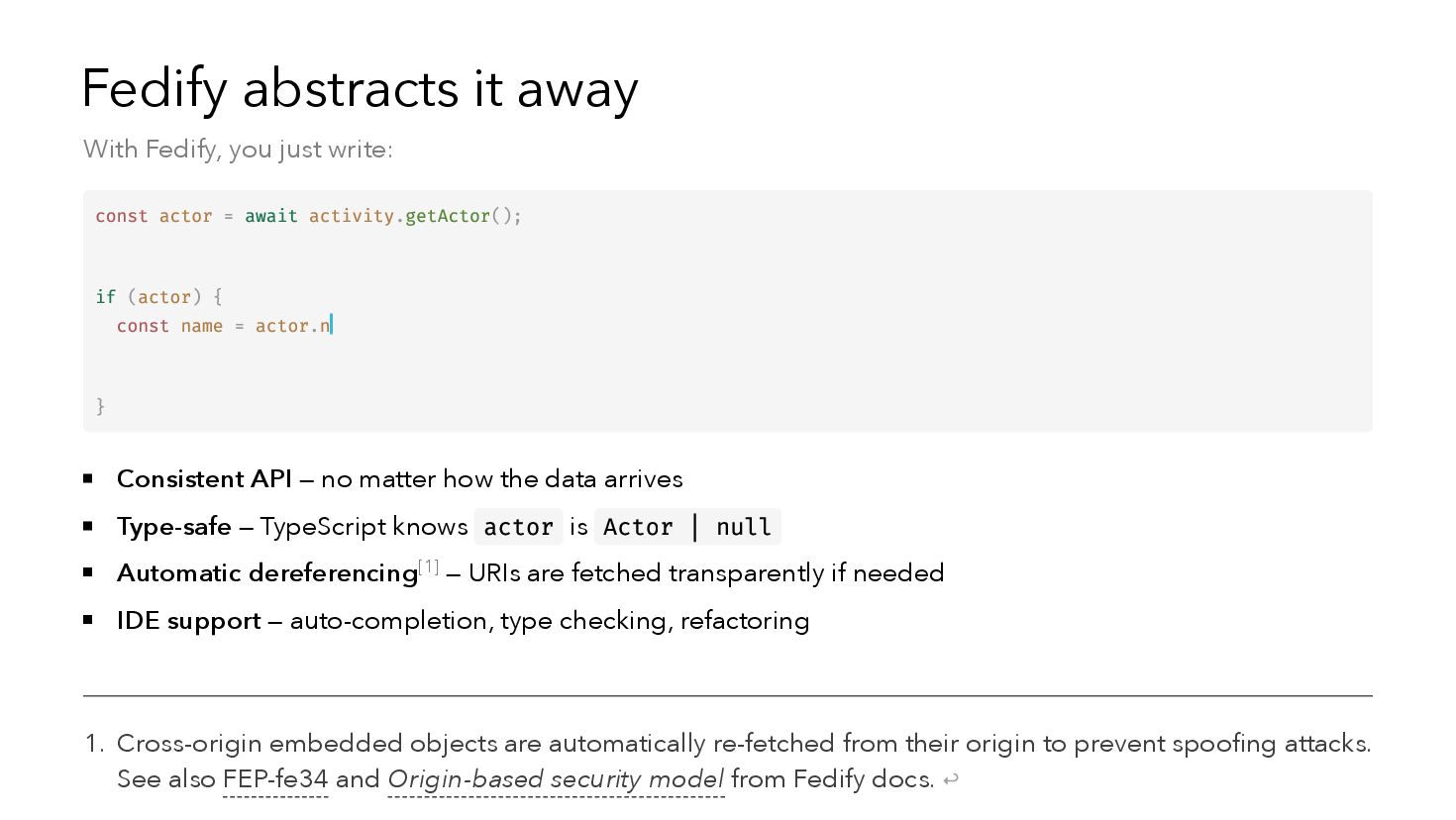Click the slide title 'Fedify abstracts it away'
Screen dimensions: 1456x820
360,89
